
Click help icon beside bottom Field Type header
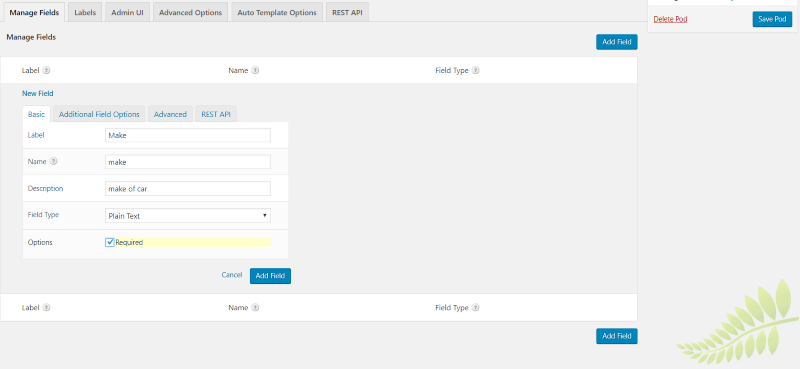(475, 308)
